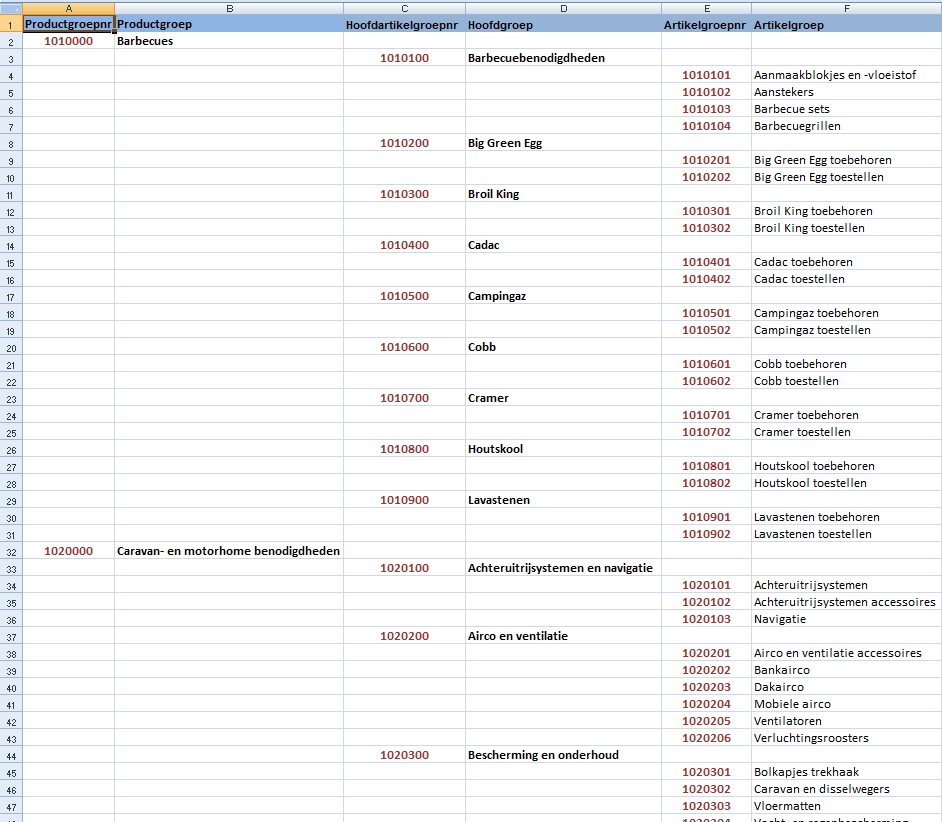Click the Hoofdartikelgroepnr header cell

[x=404, y=24]
